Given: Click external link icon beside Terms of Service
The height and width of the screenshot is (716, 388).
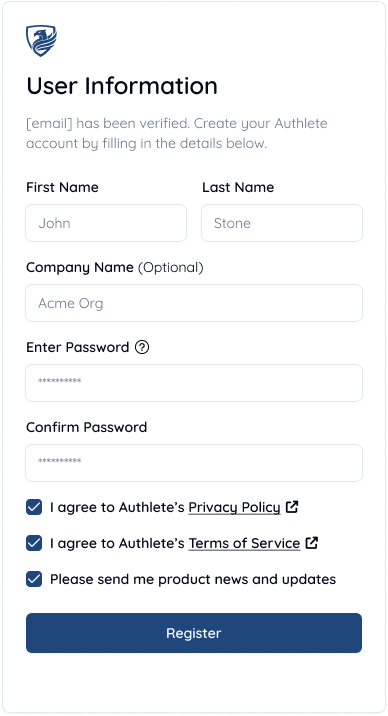Looking at the screenshot, I should (312, 543).
